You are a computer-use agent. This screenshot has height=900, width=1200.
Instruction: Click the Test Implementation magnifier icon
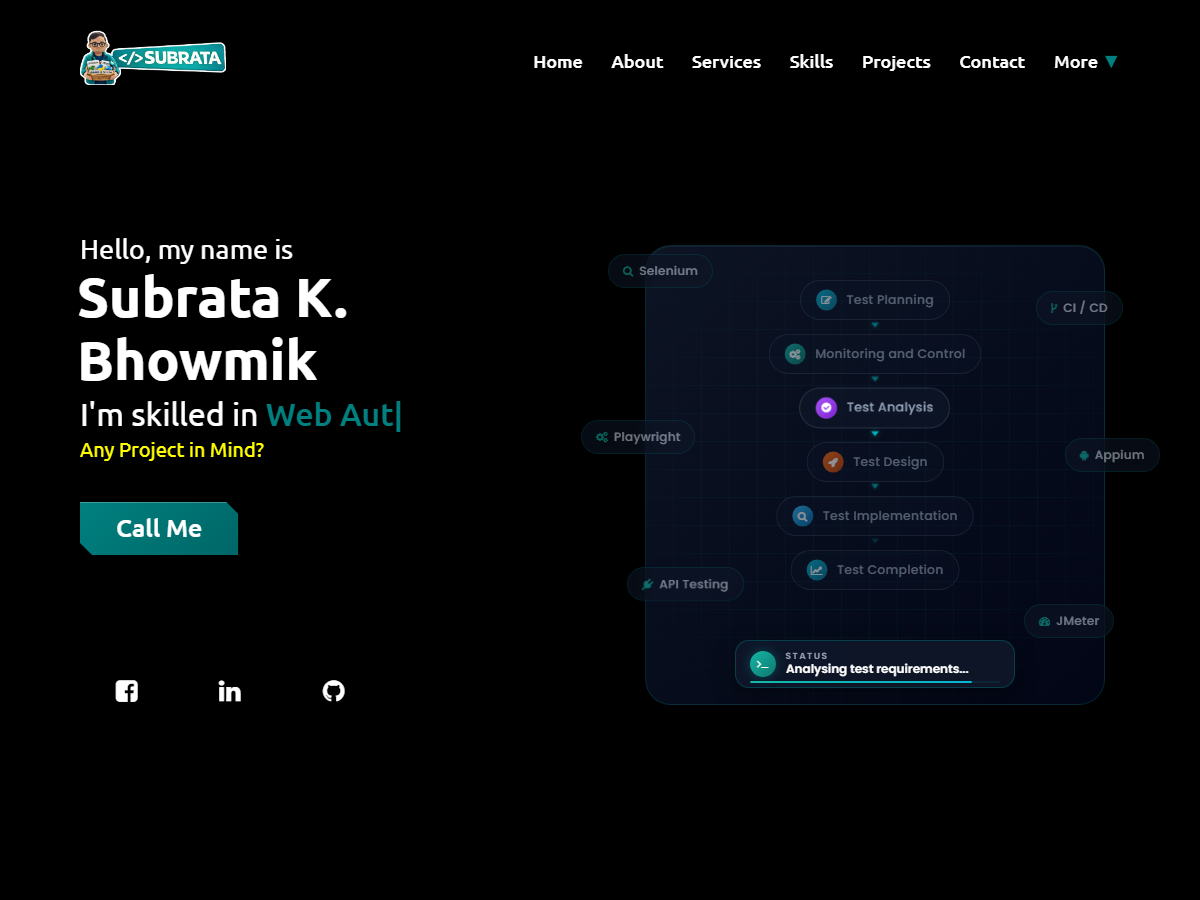[802, 516]
